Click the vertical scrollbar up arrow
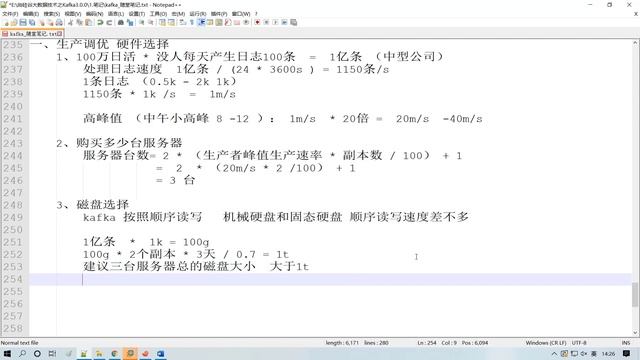This screenshot has height=360, width=640. [636, 42]
